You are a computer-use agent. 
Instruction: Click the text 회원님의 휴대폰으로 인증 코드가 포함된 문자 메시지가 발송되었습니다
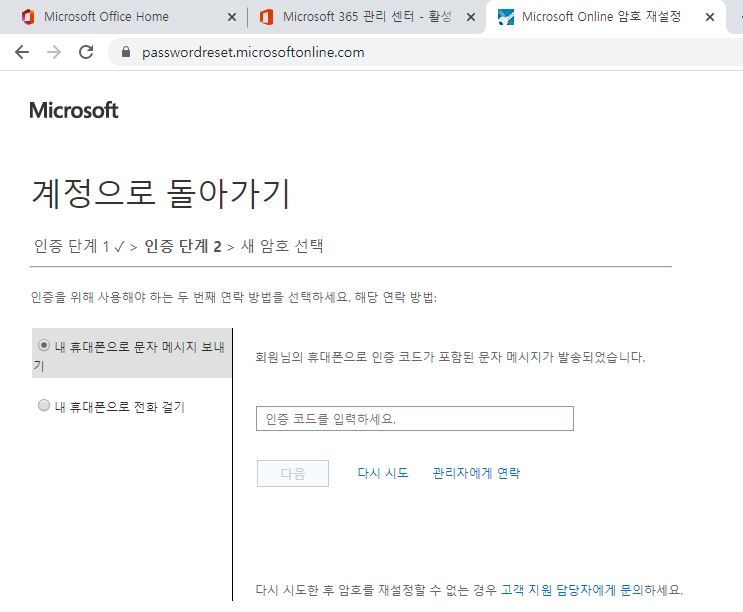[x=450, y=357]
